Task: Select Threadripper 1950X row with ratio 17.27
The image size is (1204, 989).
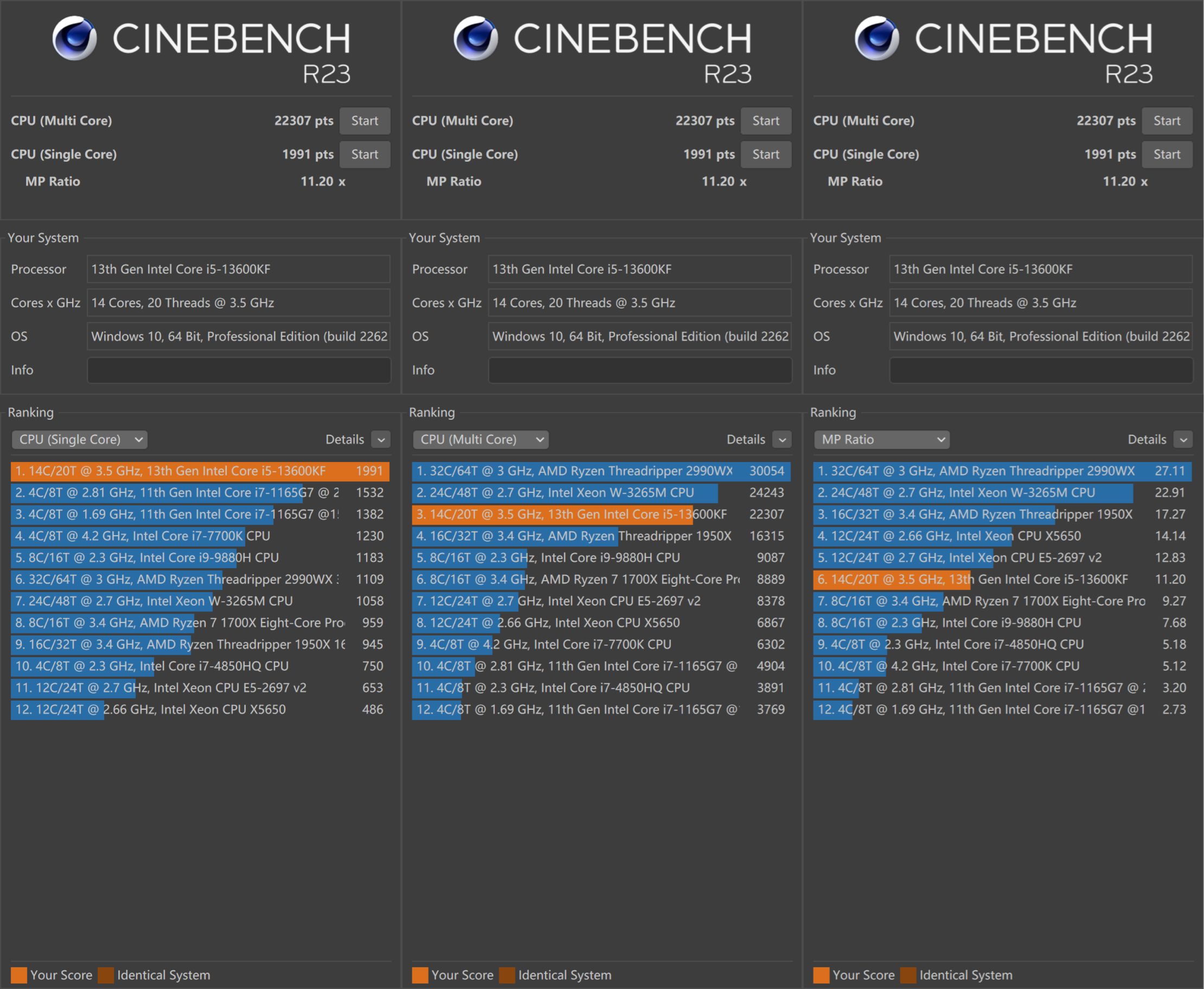Action: [1002, 515]
